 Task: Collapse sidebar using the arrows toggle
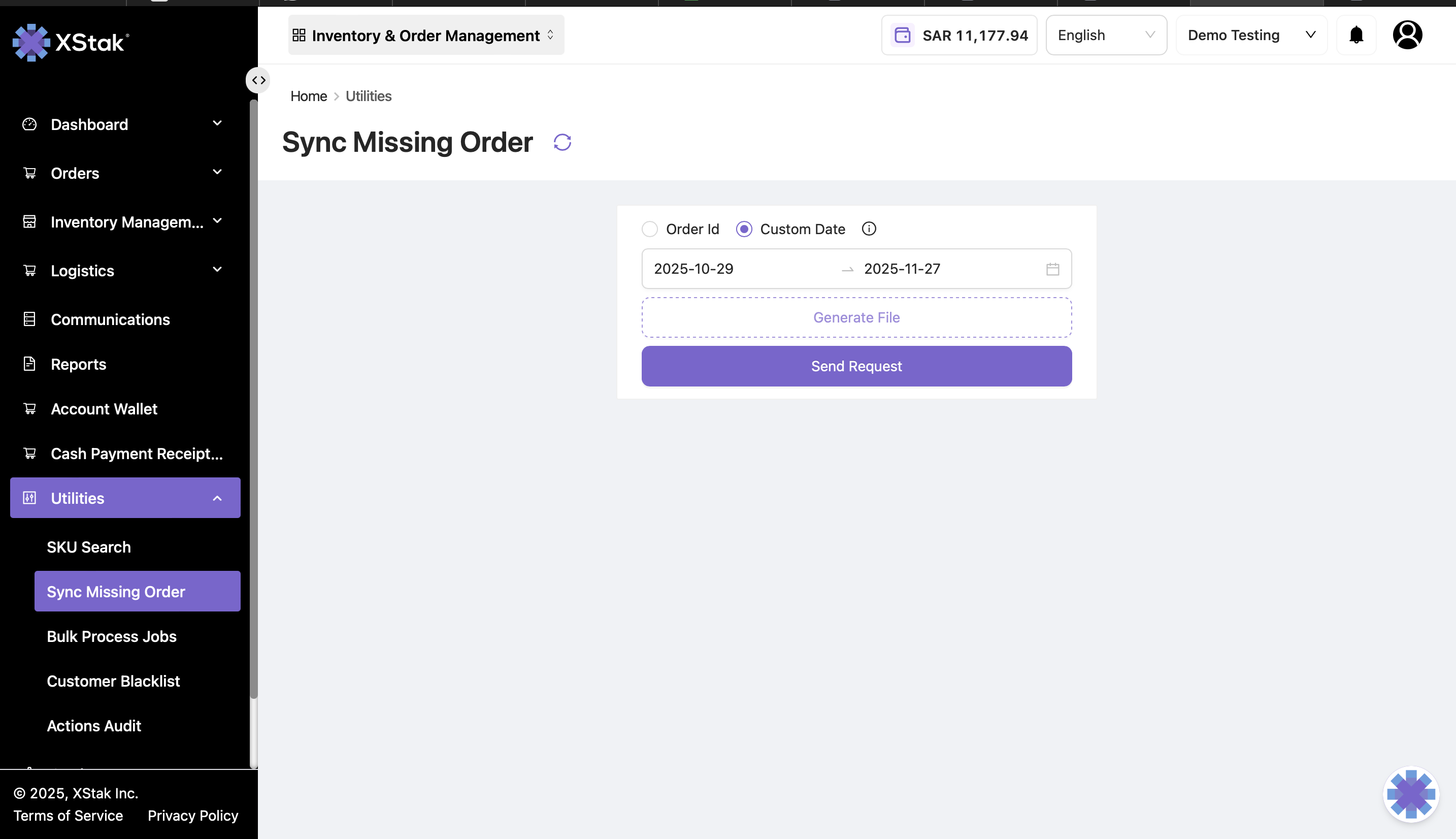(x=258, y=80)
